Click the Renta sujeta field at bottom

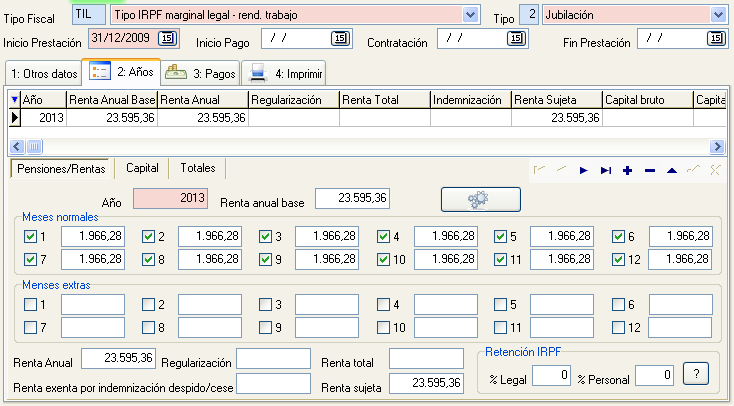pyautogui.click(x=426, y=384)
